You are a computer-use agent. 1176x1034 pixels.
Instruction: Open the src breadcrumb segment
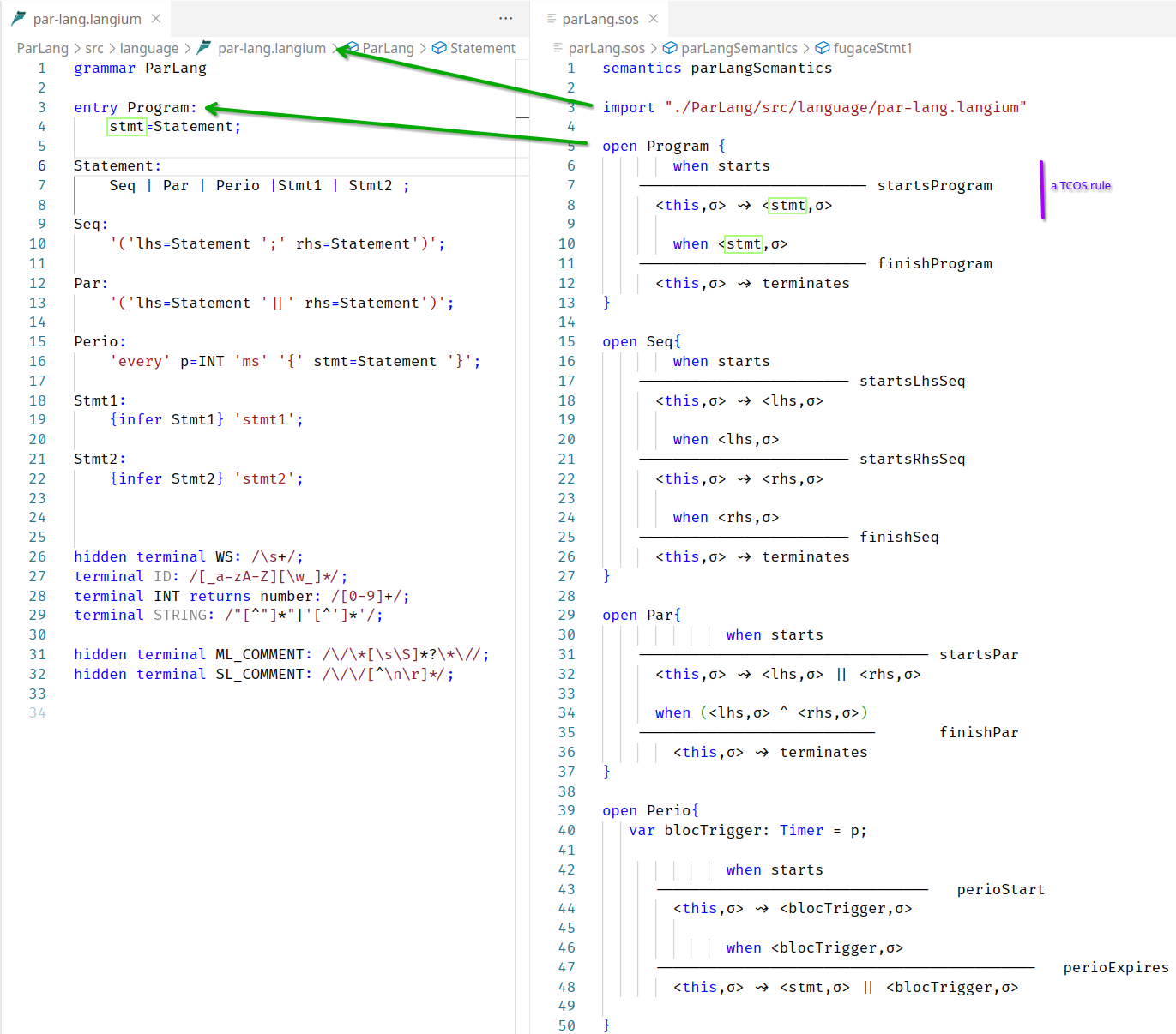[x=94, y=49]
